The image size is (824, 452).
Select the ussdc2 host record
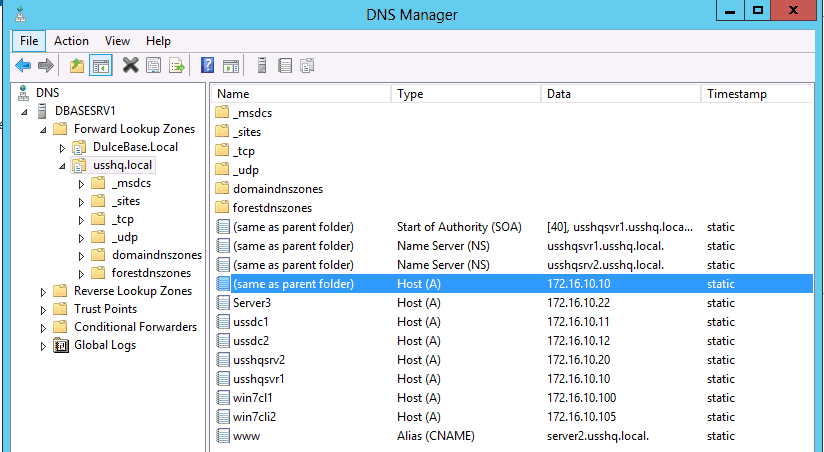[x=513, y=341]
